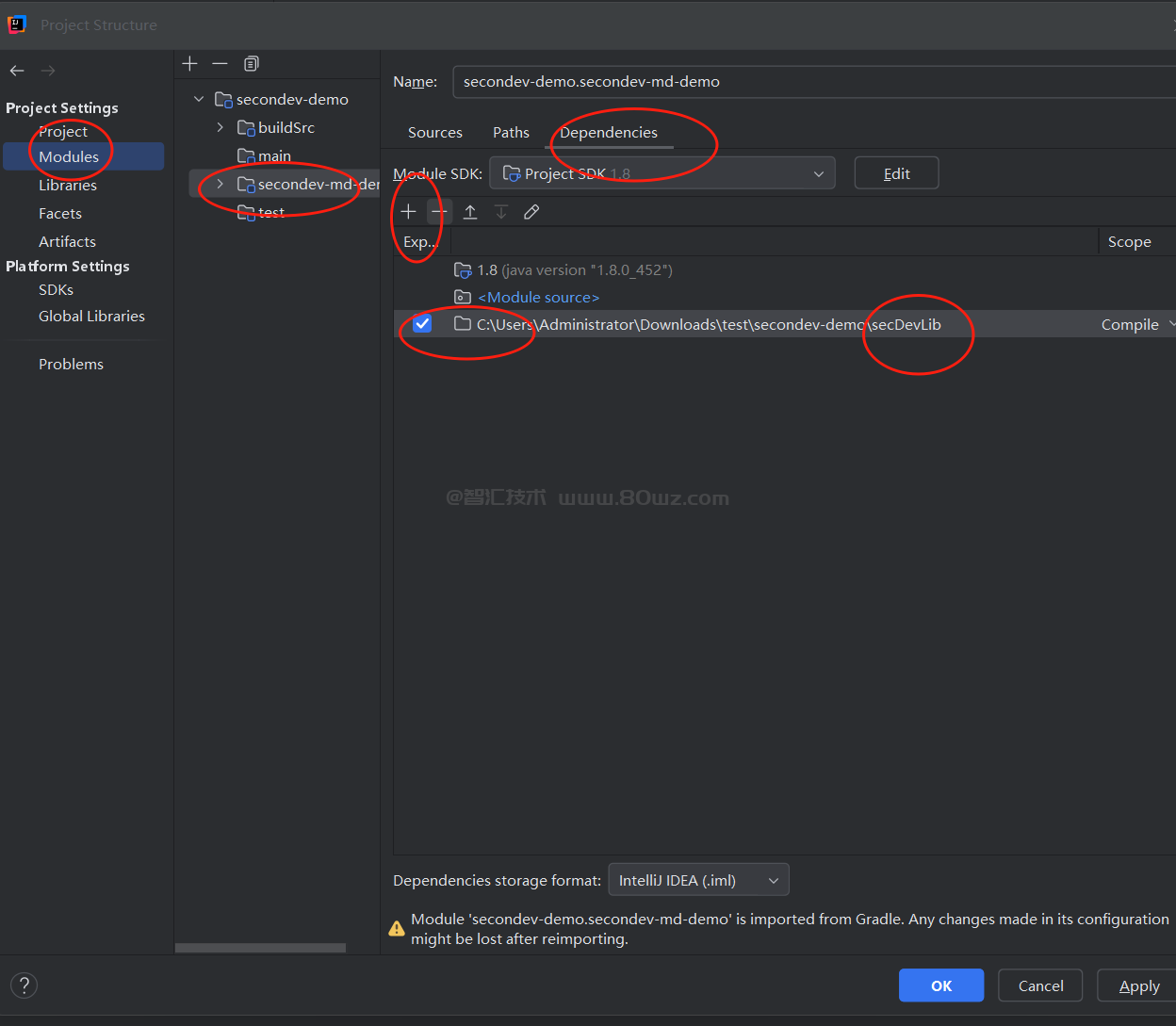
Task: Move dependency up with arrow icon
Action: (470, 212)
